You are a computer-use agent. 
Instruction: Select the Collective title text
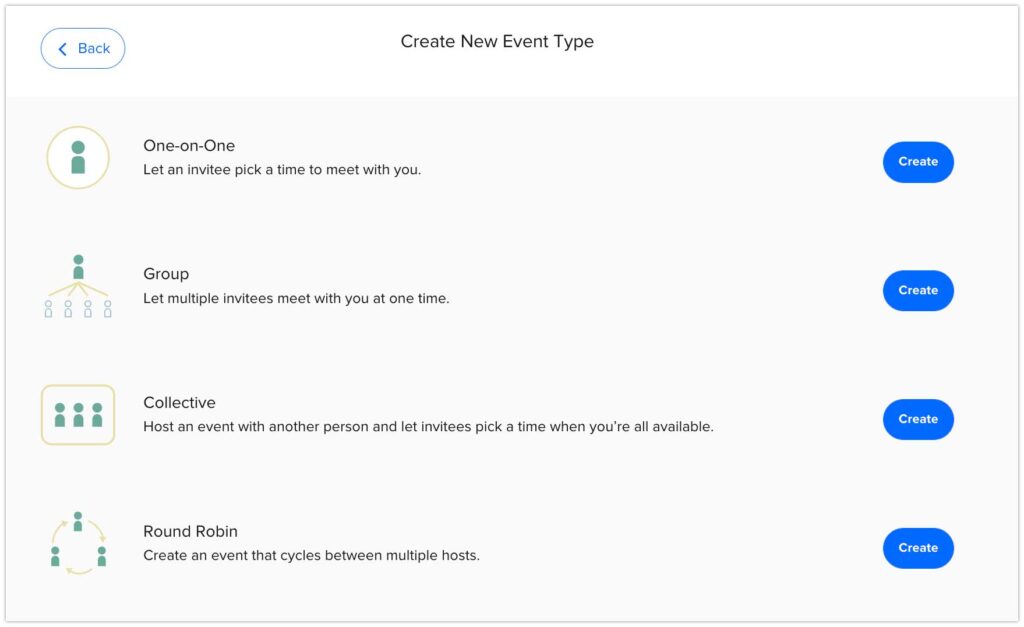(x=179, y=402)
